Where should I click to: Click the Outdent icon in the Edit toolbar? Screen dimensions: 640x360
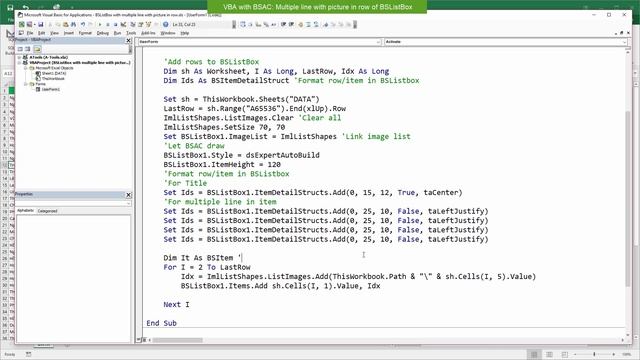pyautogui.click(x=291, y=24)
